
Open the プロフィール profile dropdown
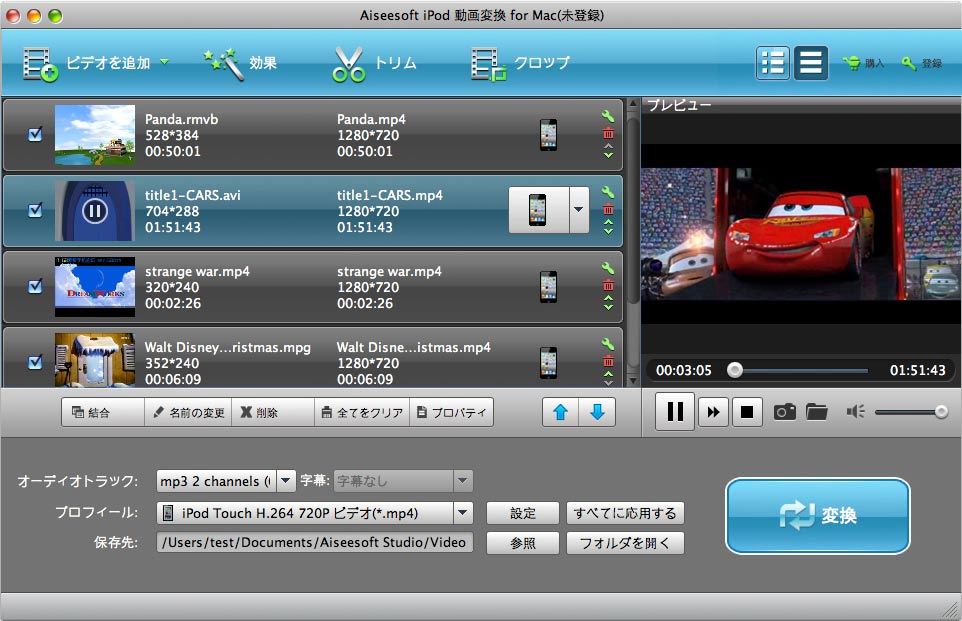pyautogui.click(x=462, y=513)
